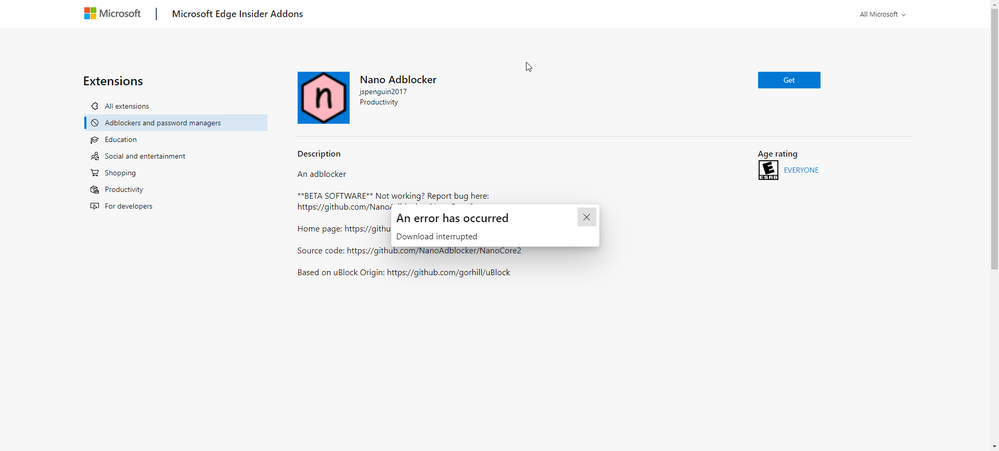Click the Age rating heading
The height and width of the screenshot is (451, 999).
777,154
